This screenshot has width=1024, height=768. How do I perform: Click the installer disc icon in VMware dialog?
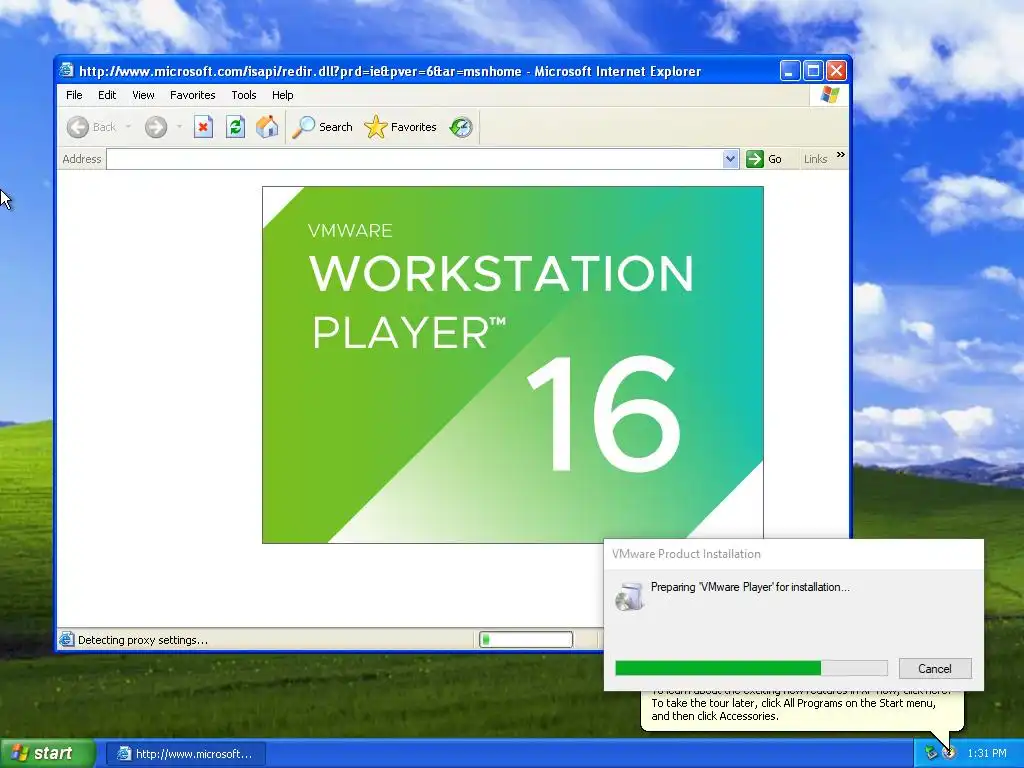tap(630, 596)
